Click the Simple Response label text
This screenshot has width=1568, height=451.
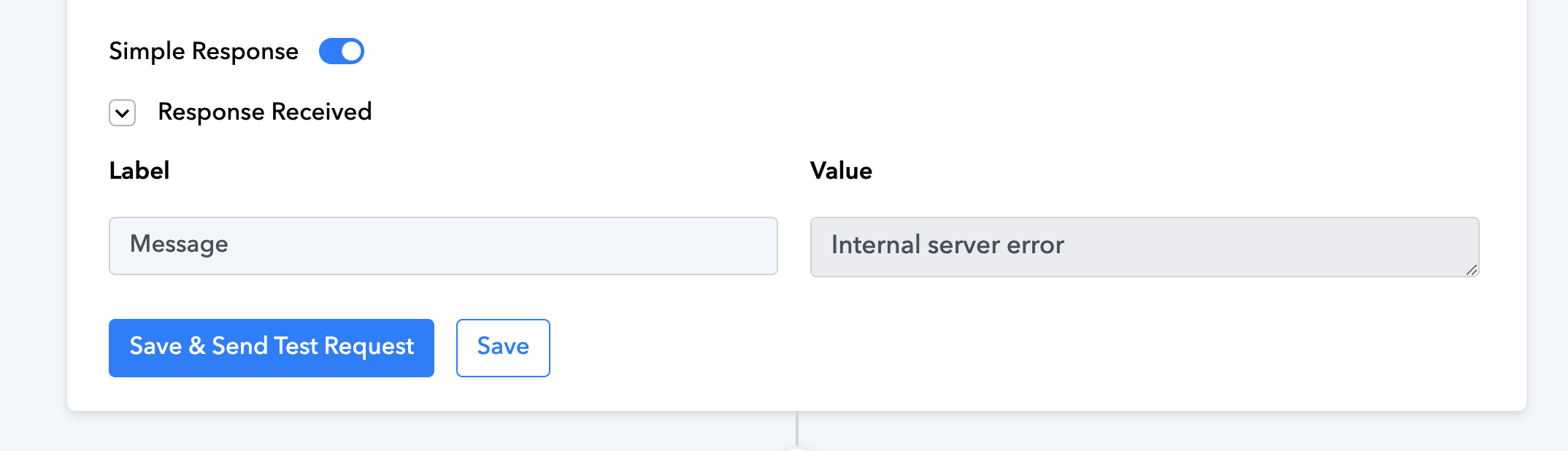pyautogui.click(x=204, y=51)
